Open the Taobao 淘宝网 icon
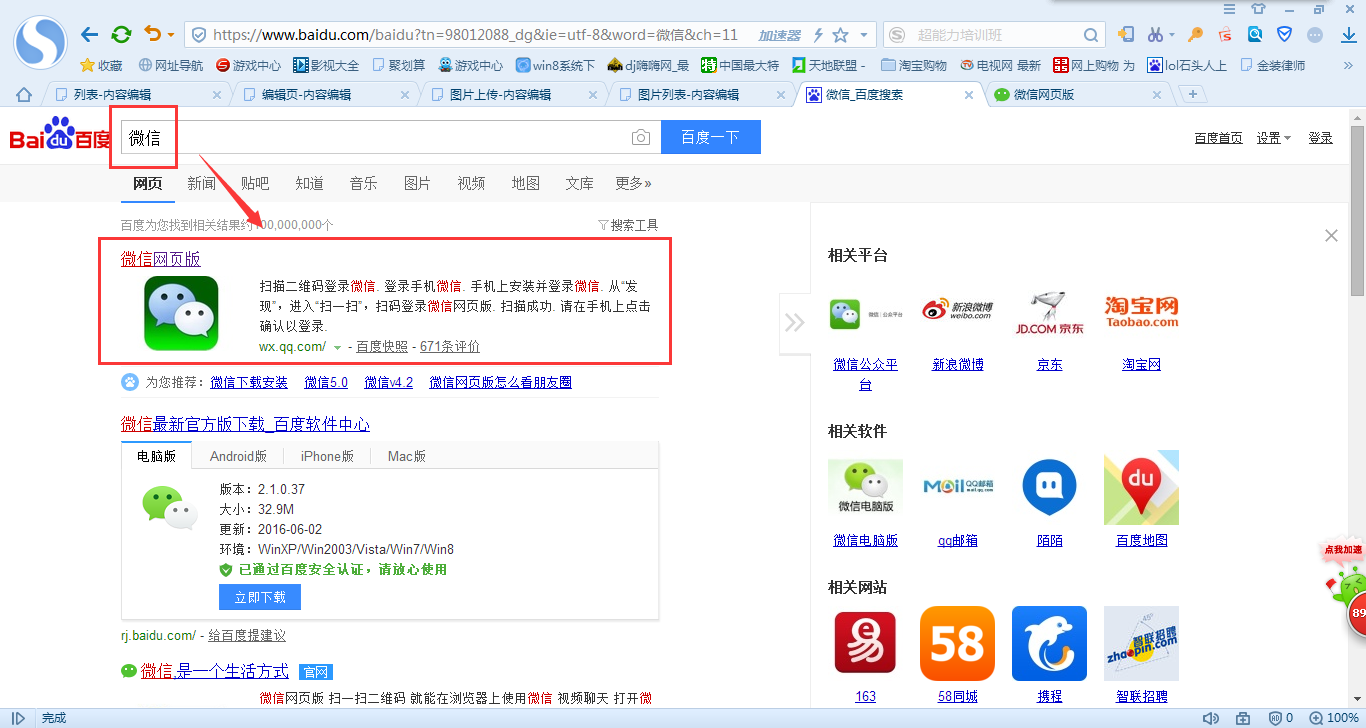1366x728 pixels. pos(1141,313)
